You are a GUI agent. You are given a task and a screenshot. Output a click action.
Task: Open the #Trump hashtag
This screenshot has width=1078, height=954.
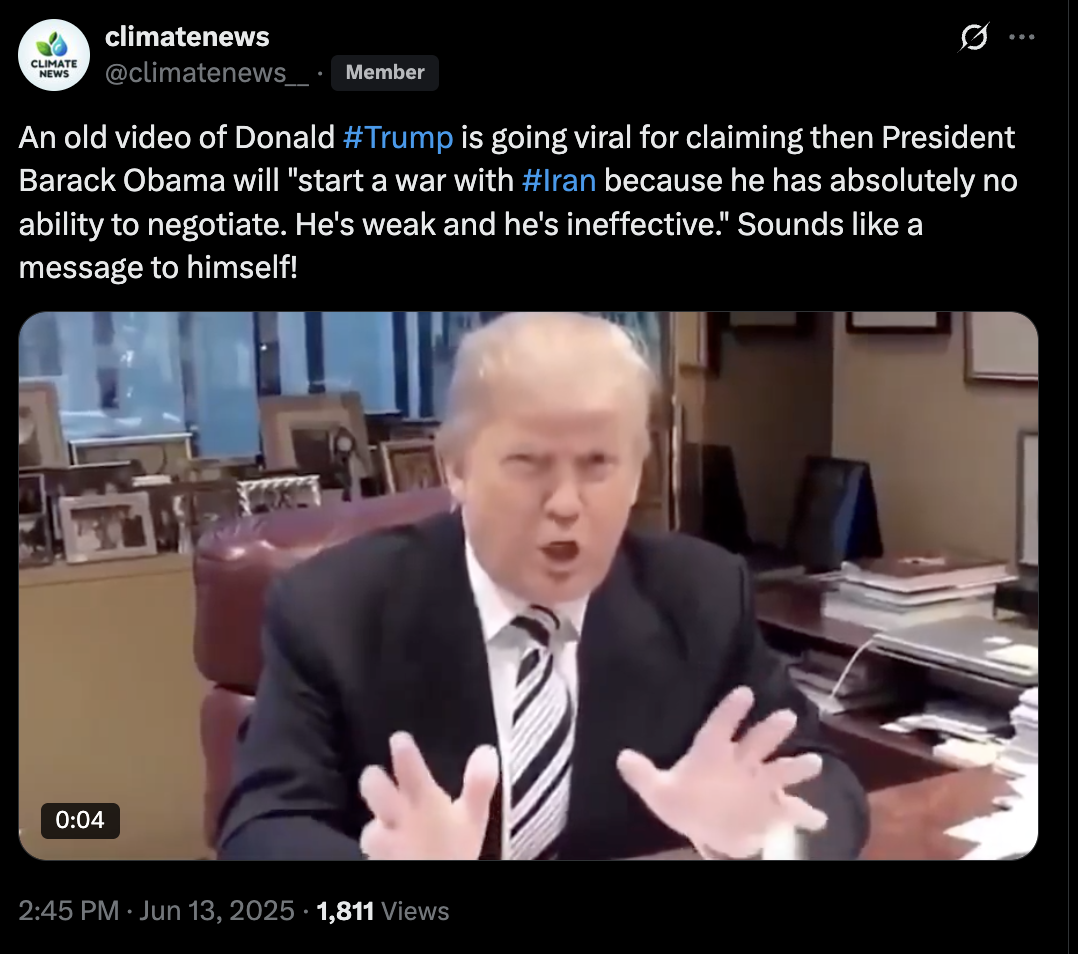[x=397, y=137]
